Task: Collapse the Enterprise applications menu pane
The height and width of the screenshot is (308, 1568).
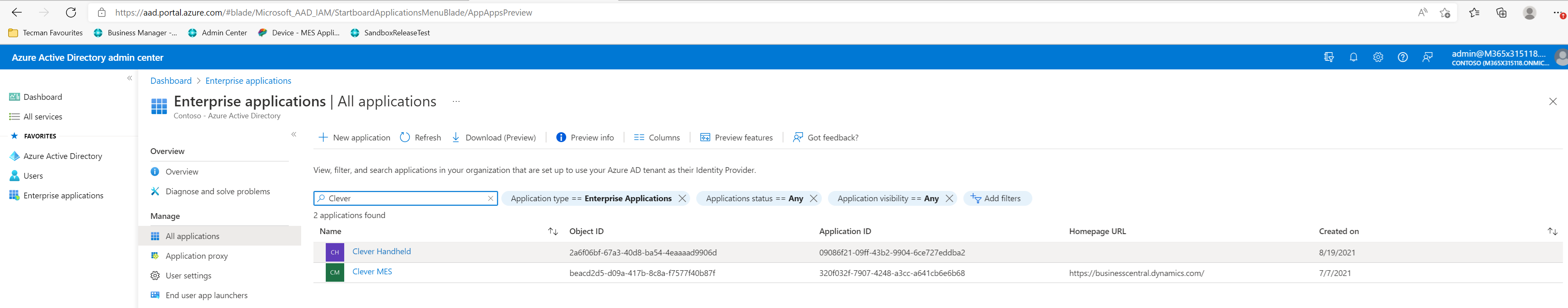Action: tap(293, 134)
